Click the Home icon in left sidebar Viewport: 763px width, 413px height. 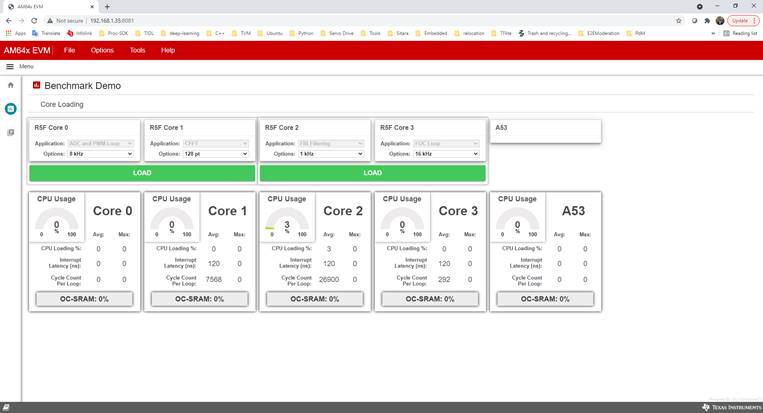[x=11, y=85]
